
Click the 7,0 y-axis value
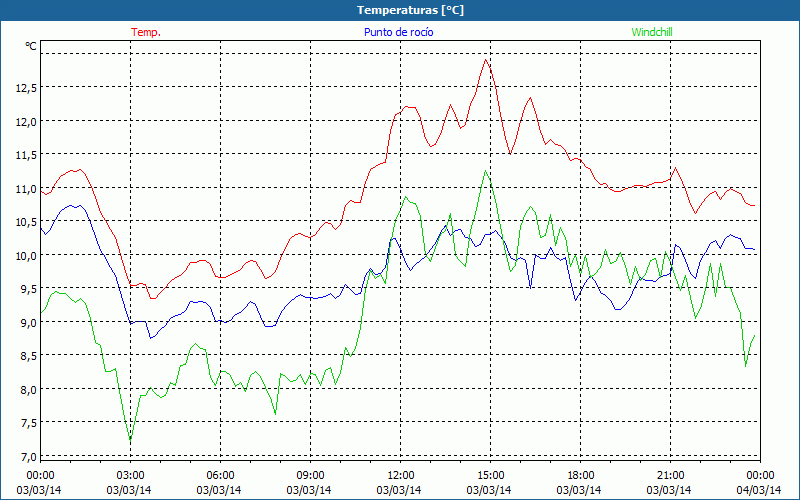tap(29, 456)
